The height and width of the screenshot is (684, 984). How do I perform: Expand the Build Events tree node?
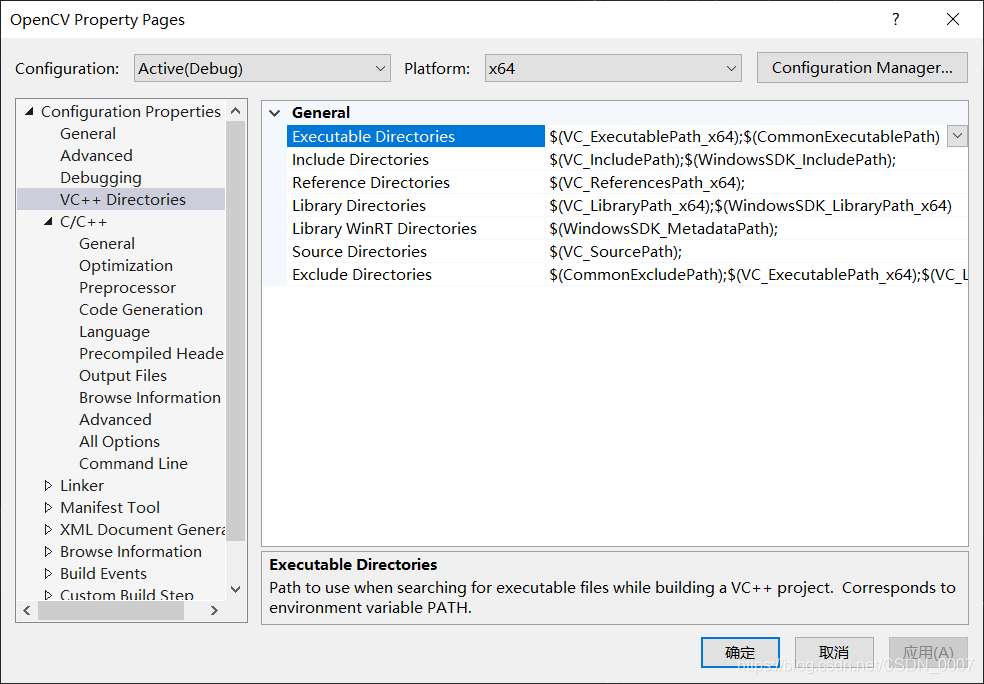pyautogui.click(x=48, y=574)
